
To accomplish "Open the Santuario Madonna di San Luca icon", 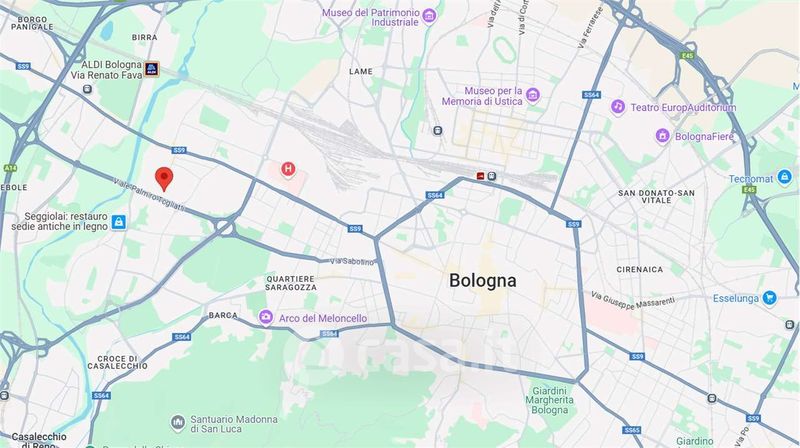I will pyautogui.click(x=178, y=423).
